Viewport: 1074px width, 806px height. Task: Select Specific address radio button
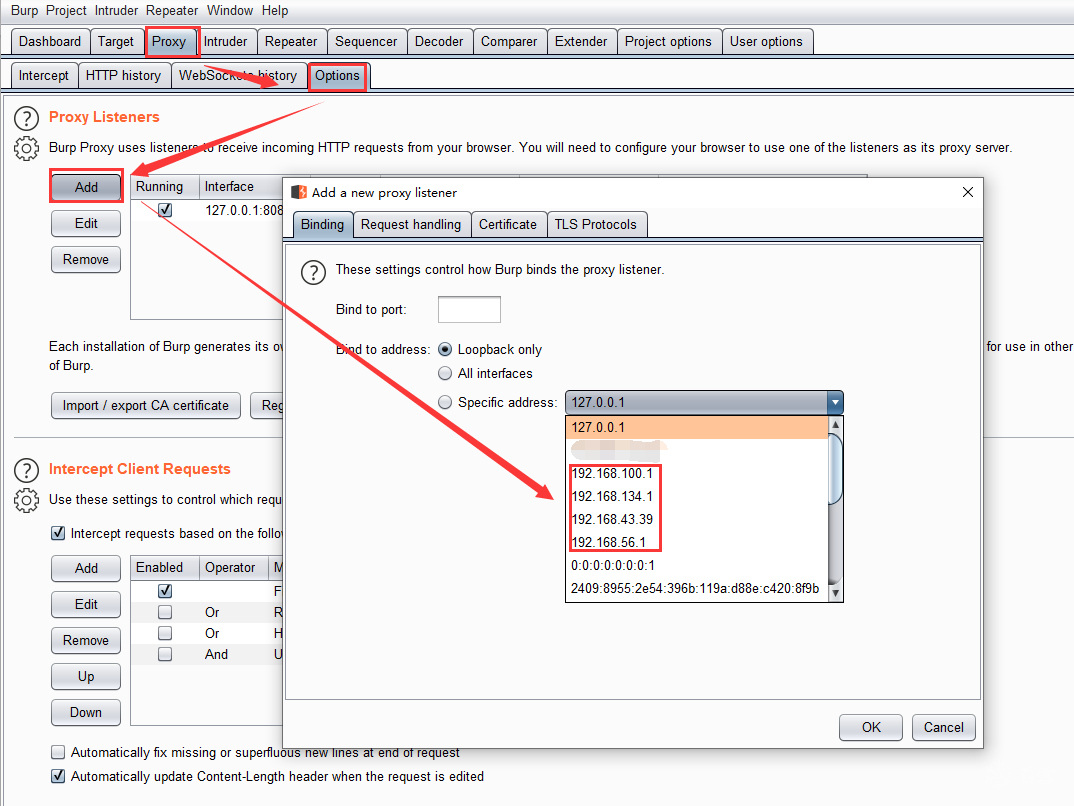pyautogui.click(x=445, y=402)
